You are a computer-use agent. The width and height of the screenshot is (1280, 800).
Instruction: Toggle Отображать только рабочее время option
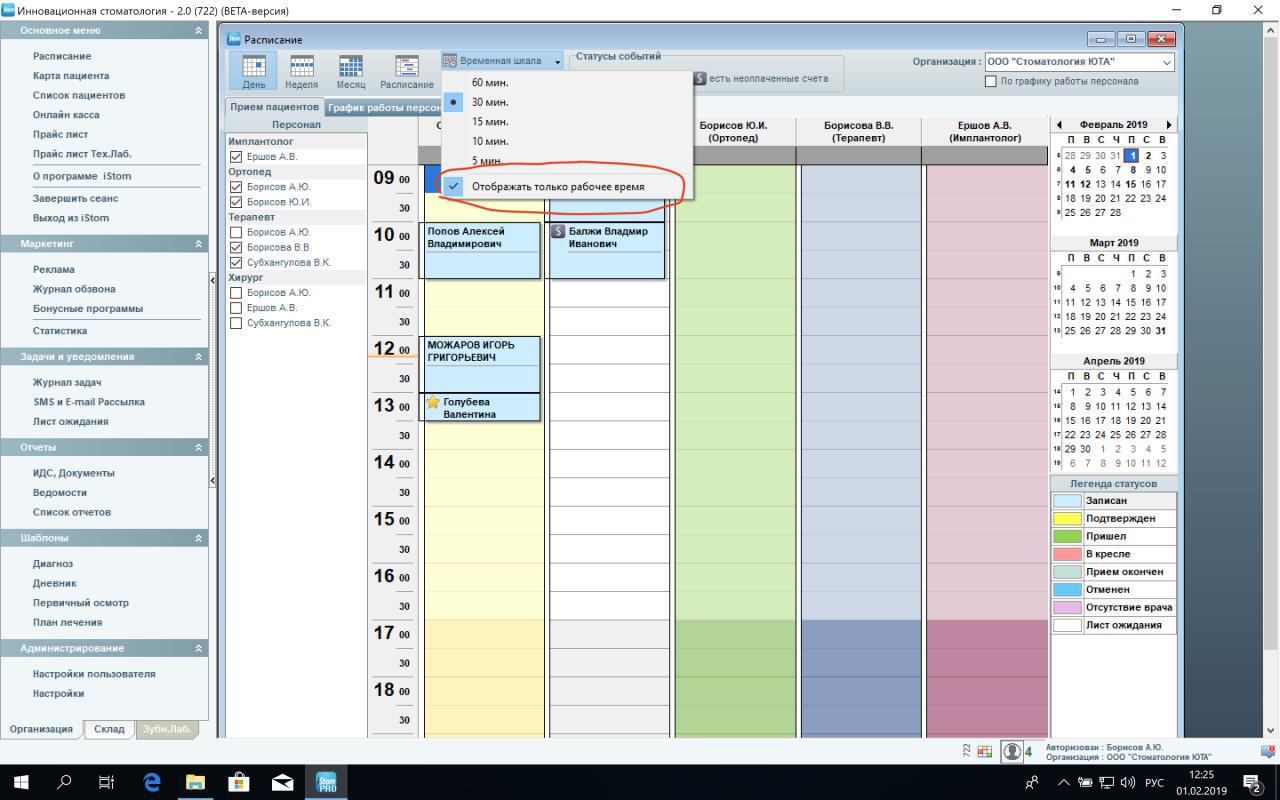coord(557,186)
